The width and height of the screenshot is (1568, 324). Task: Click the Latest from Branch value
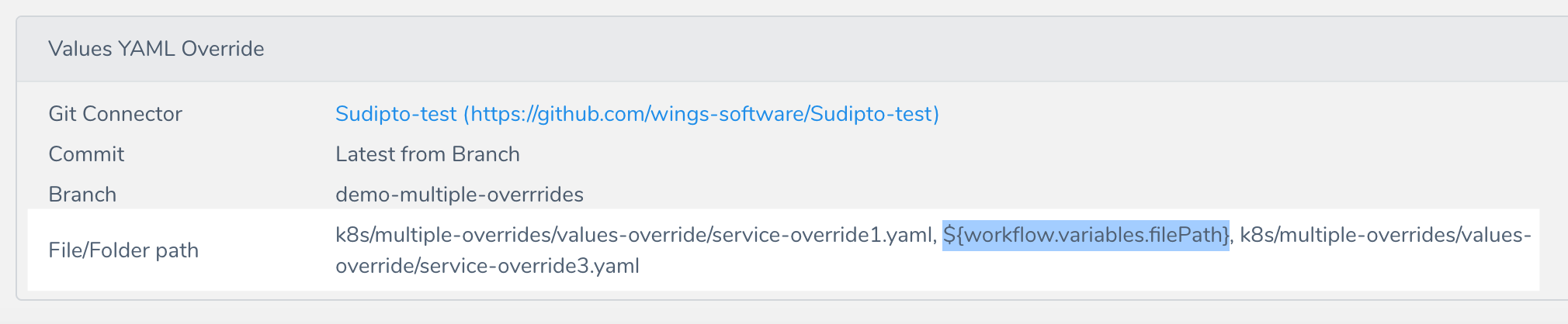coord(428,154)
